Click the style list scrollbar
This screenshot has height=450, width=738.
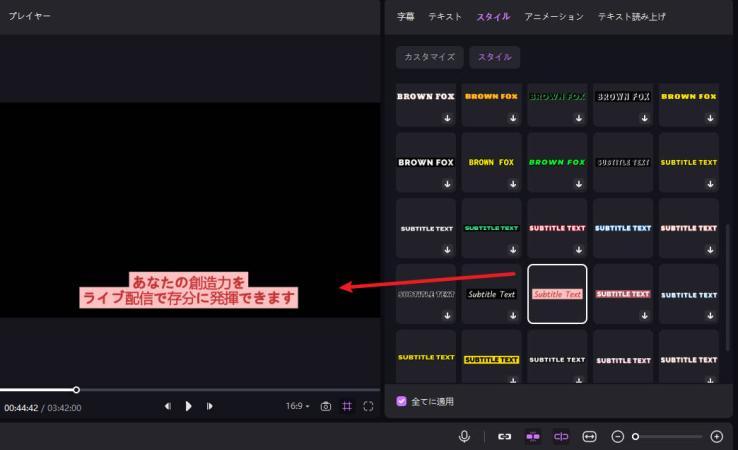click(x=728, y=287)
